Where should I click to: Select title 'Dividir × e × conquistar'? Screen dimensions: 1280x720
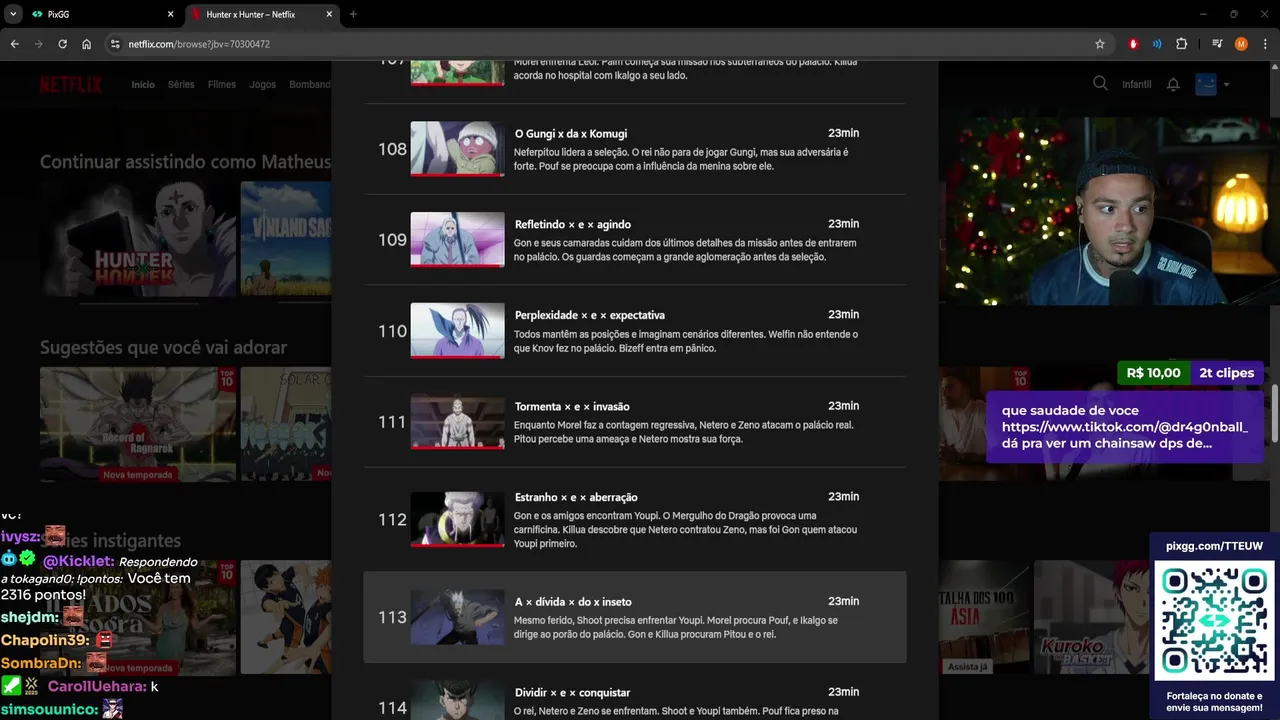click(572, 693)
